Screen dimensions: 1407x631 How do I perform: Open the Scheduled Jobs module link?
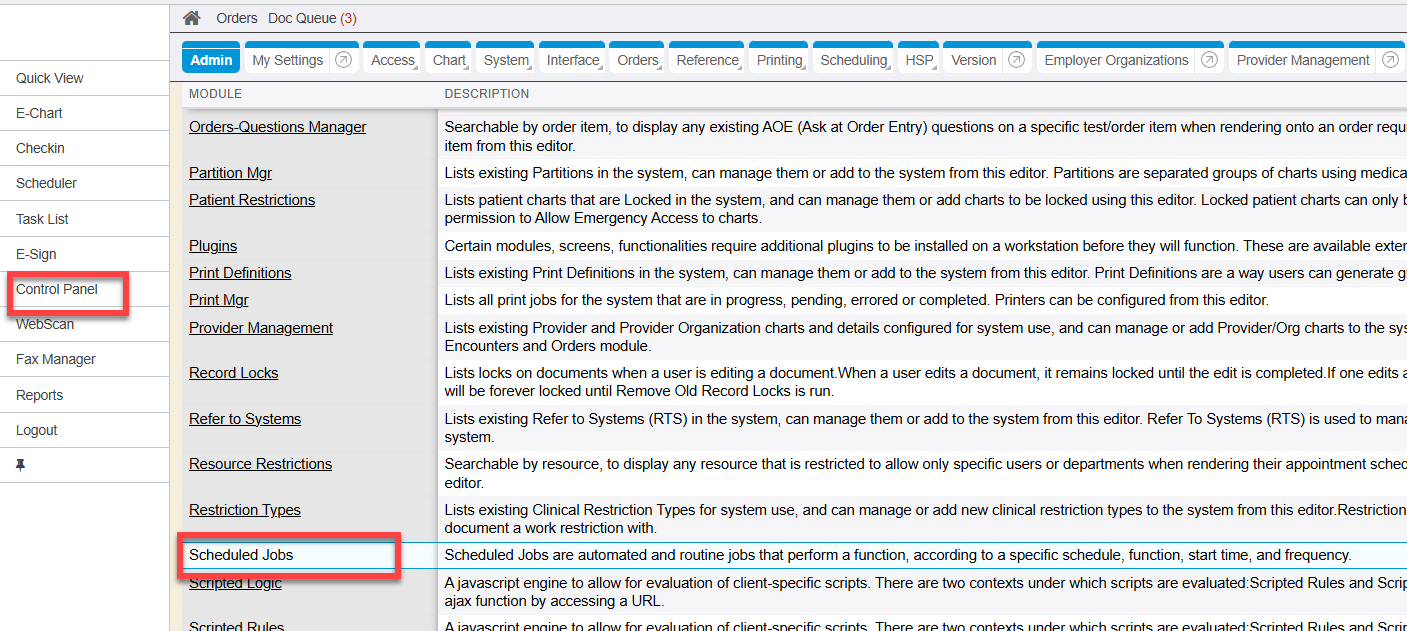coord(241,555)
